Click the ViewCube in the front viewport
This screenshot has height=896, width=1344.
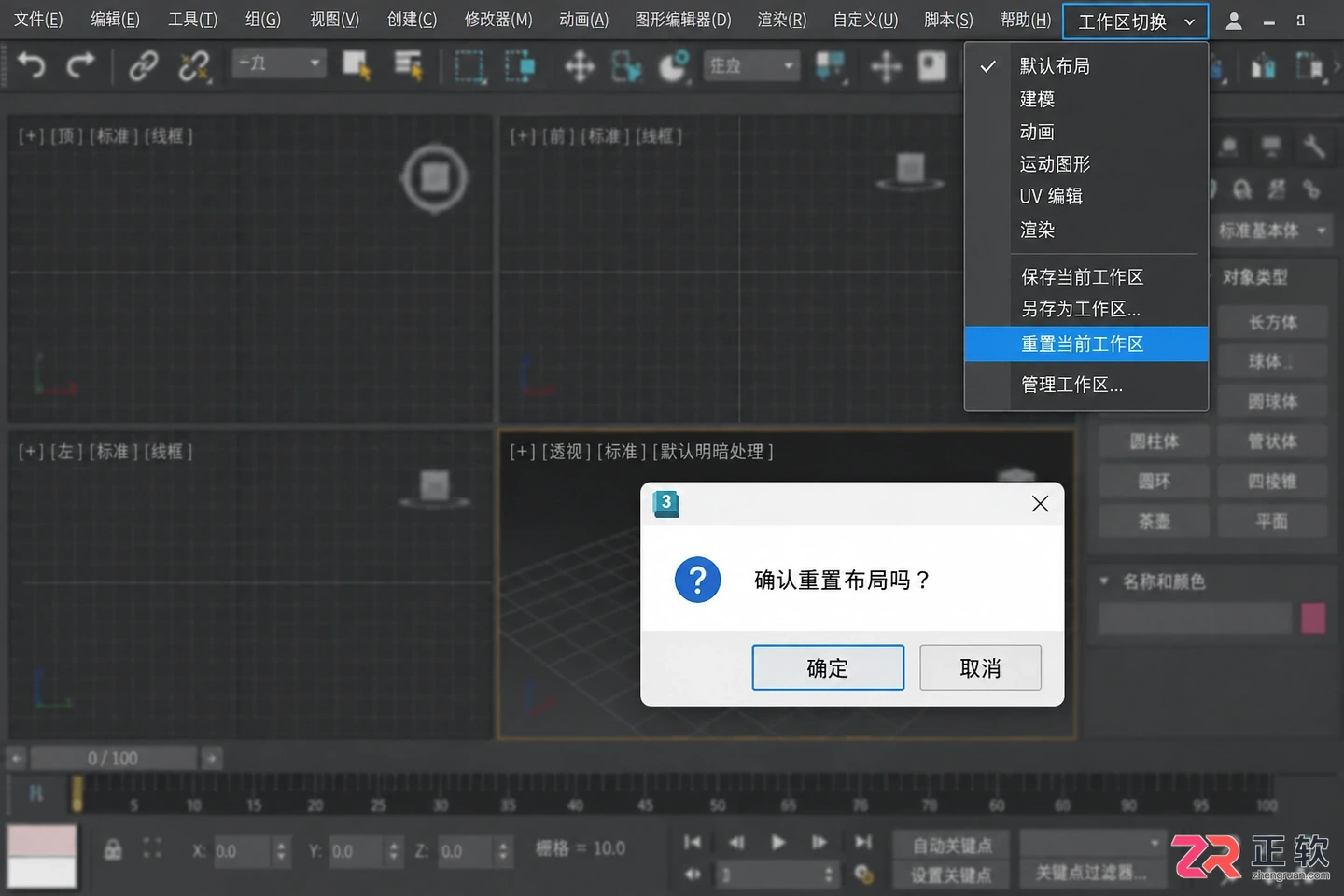tap(911, 172)
